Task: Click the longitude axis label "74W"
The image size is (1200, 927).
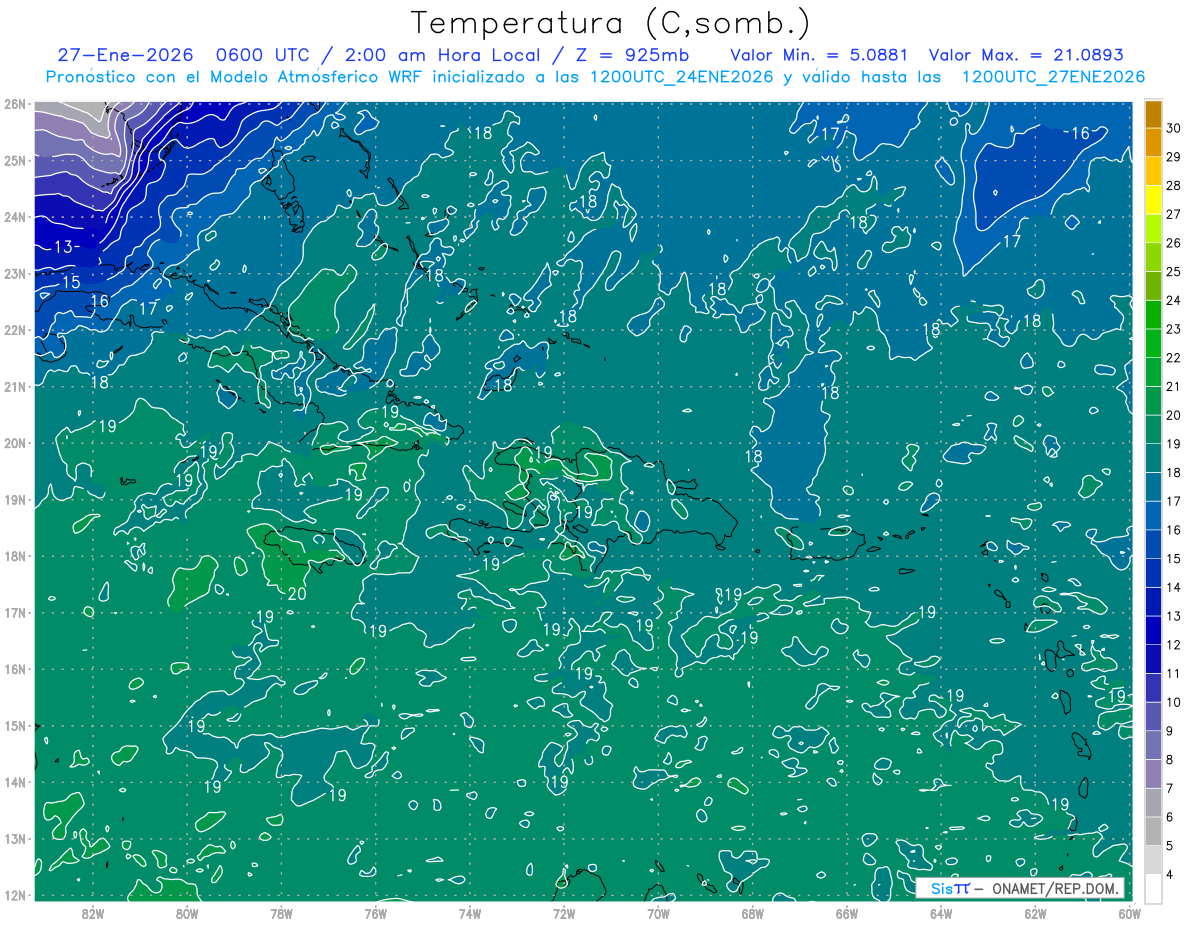Action: [x=470, y=913]
